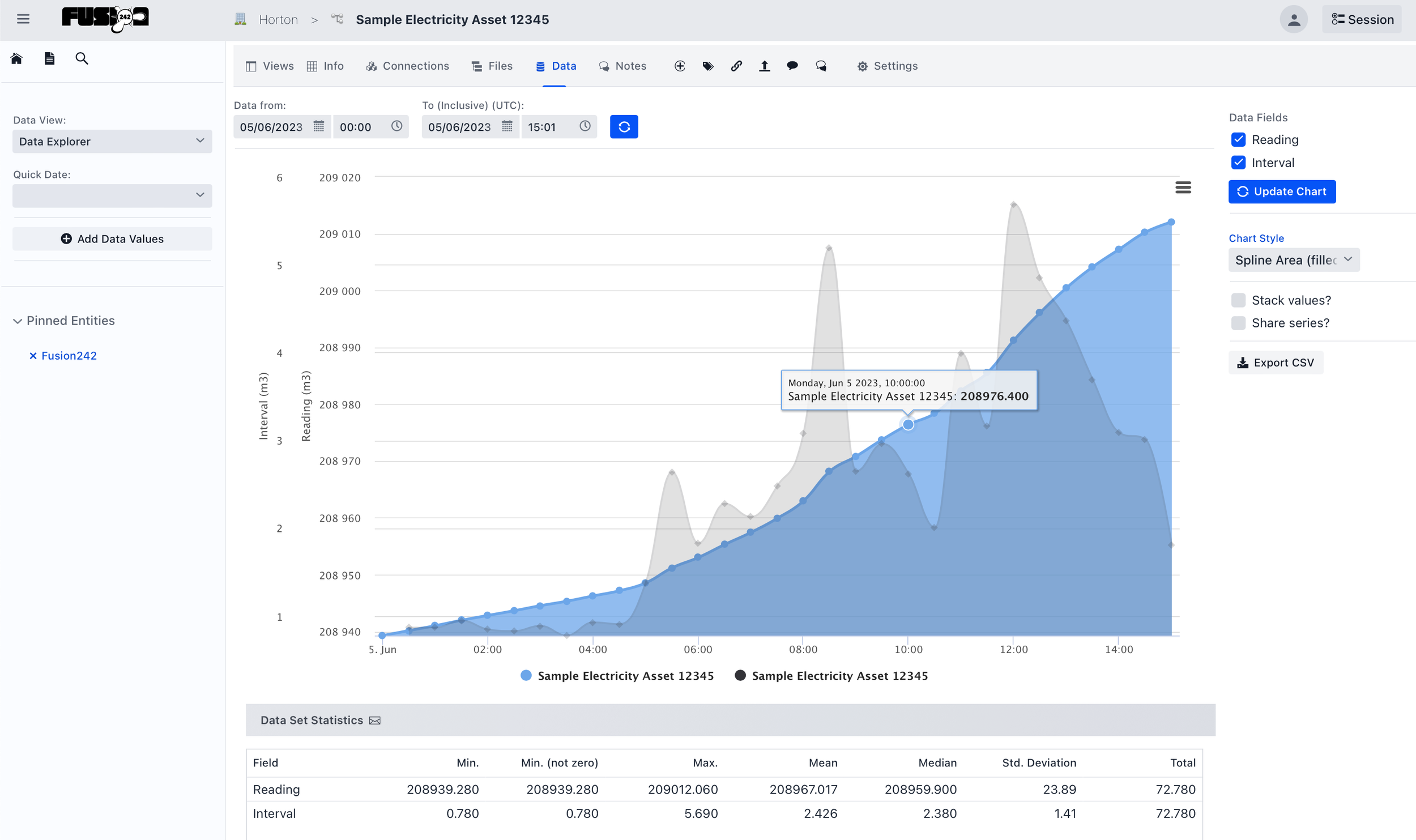Click the search magnifier icon
1416x840 pixels.
(82, 58)
